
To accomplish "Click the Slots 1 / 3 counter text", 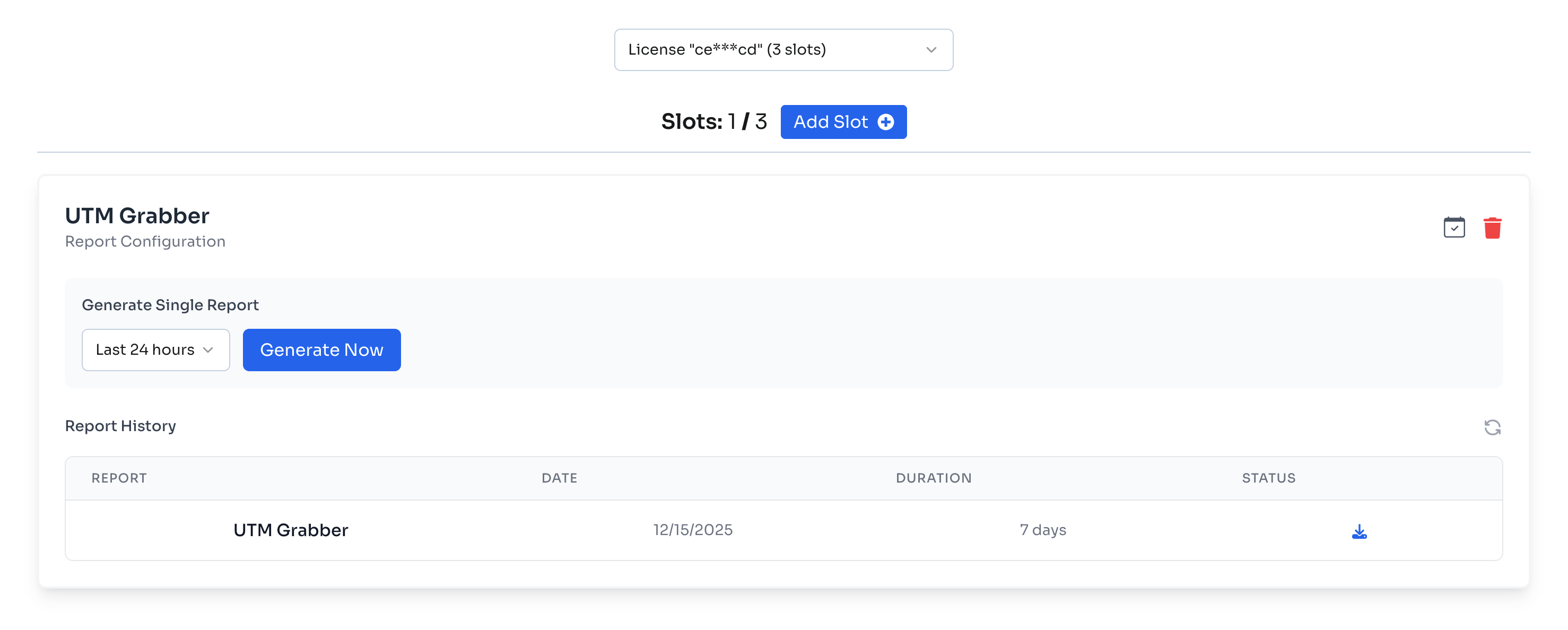I will tap(713, 122).
